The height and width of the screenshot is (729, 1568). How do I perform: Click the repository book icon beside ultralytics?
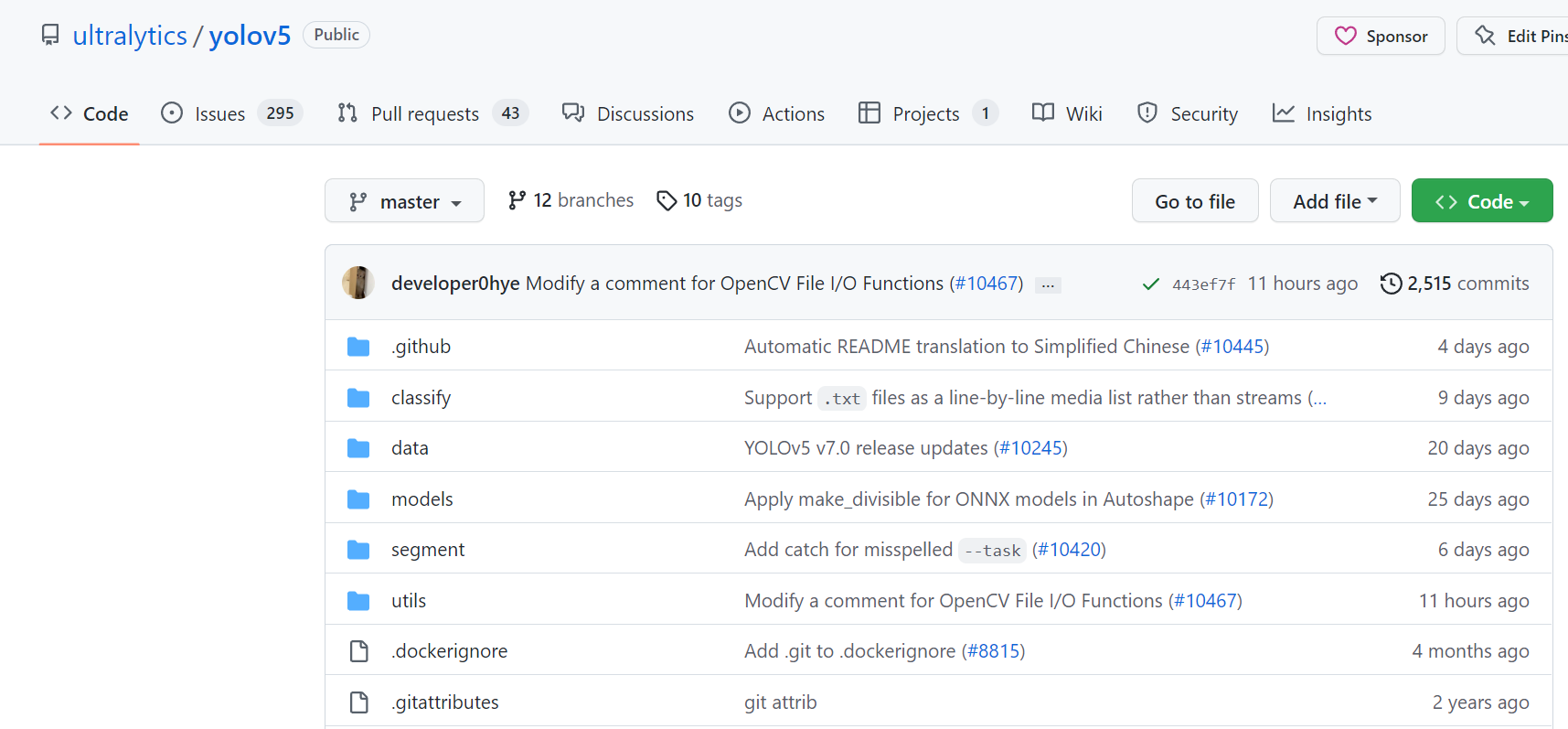[50, 36]
